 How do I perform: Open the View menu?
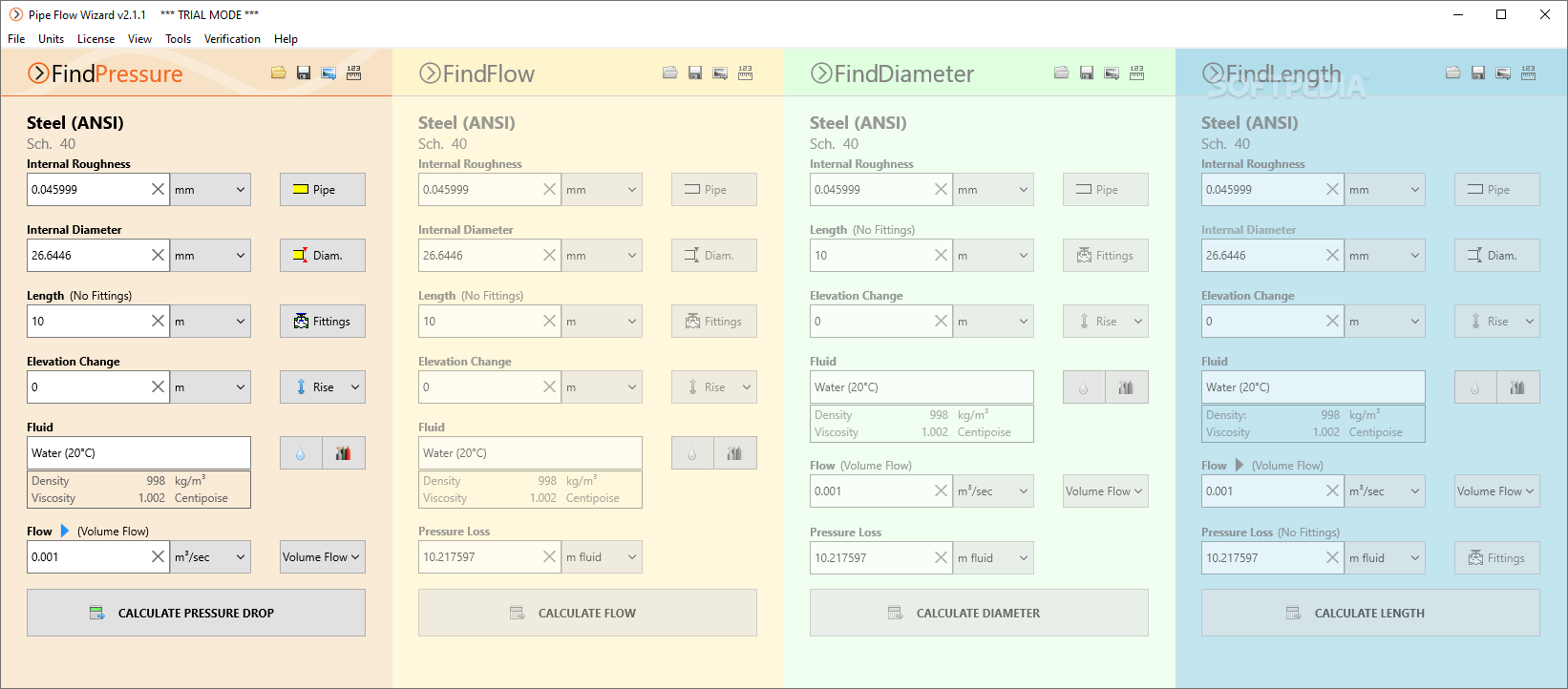[x=139, y=39]
